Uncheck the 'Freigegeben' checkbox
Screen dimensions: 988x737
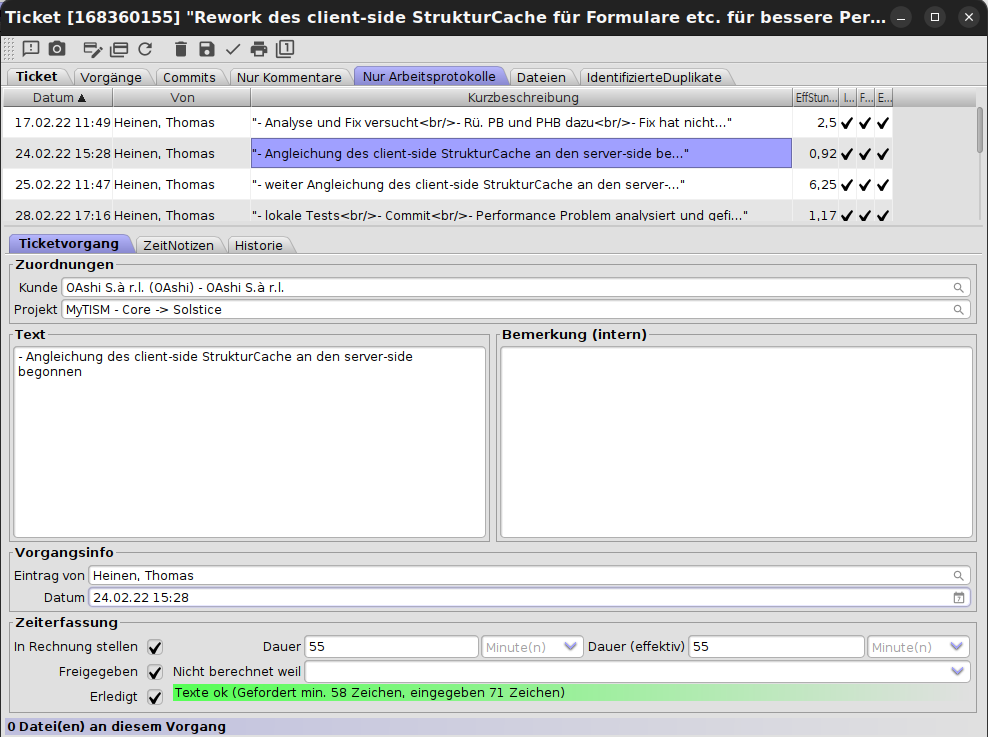click(155, 672)
